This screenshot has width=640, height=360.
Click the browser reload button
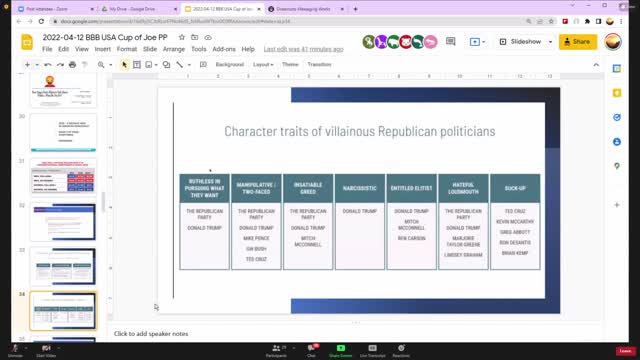point(41,21)
